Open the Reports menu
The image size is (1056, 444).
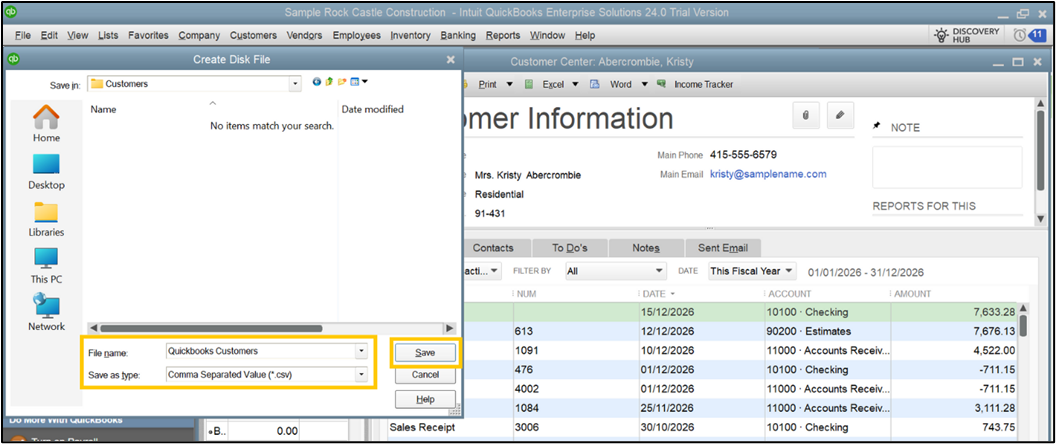[x=503, y=35]
